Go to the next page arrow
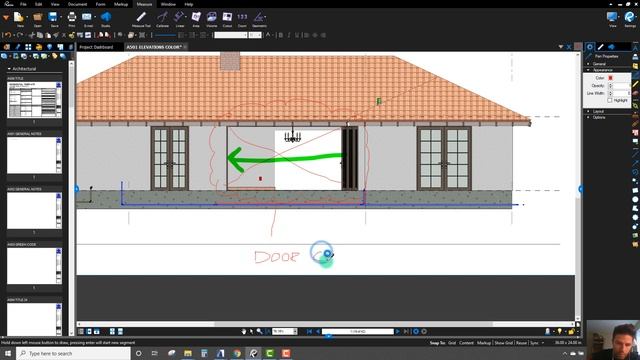 [398, 331]
